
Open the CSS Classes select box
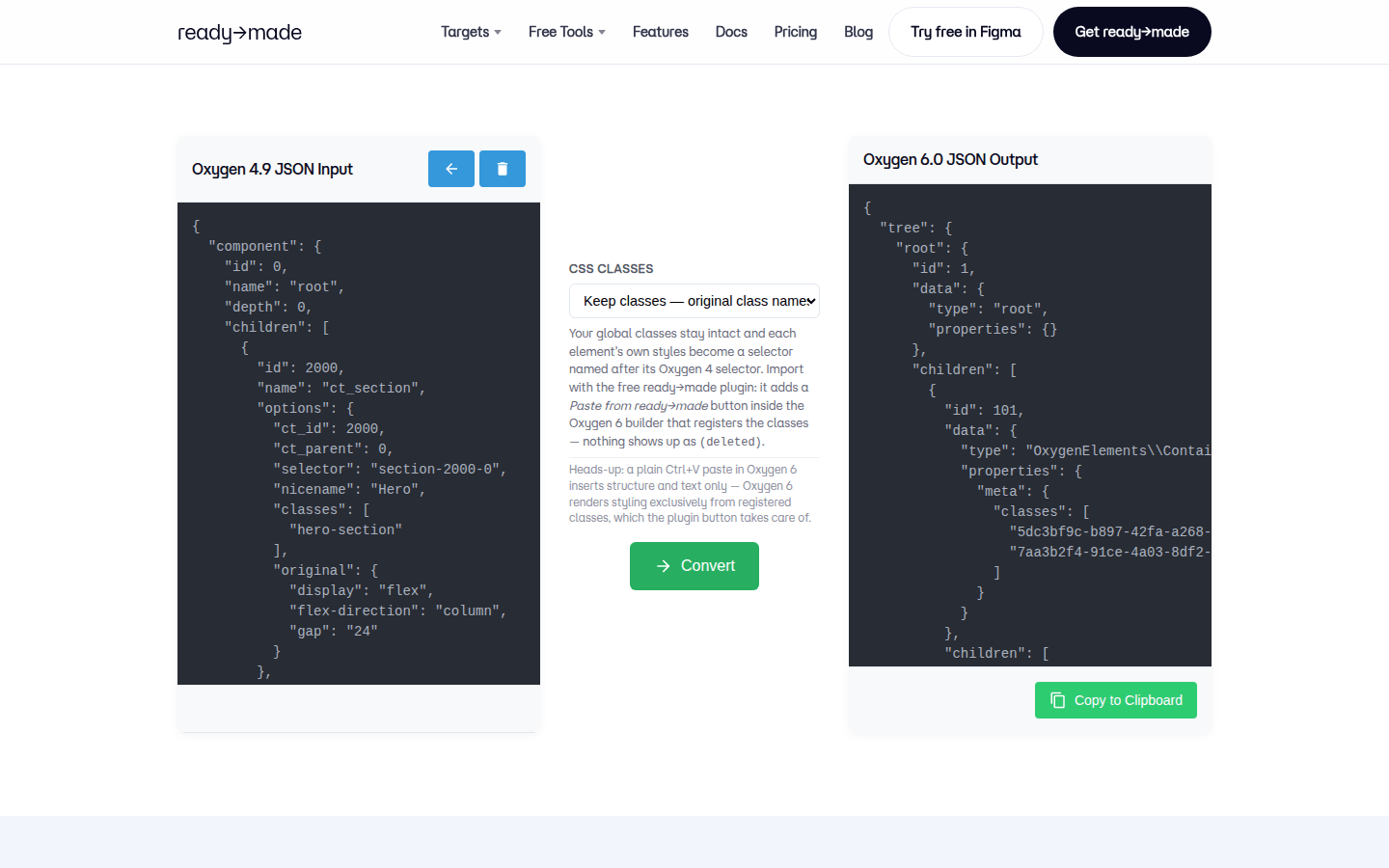pos(694,301)
